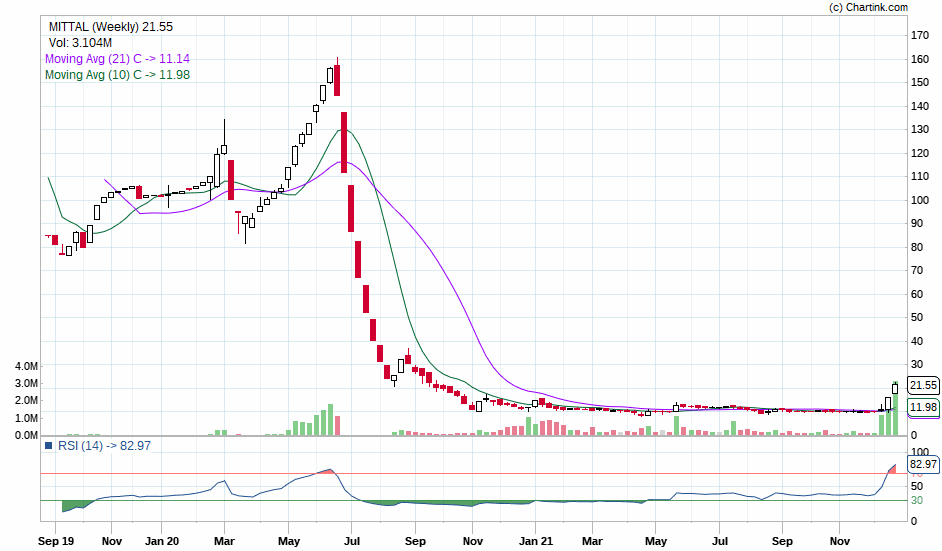The height and width of the screenshot is (551, 942).
Task: Click the 2.0M volume axis label
Action: tap(26, 400)
